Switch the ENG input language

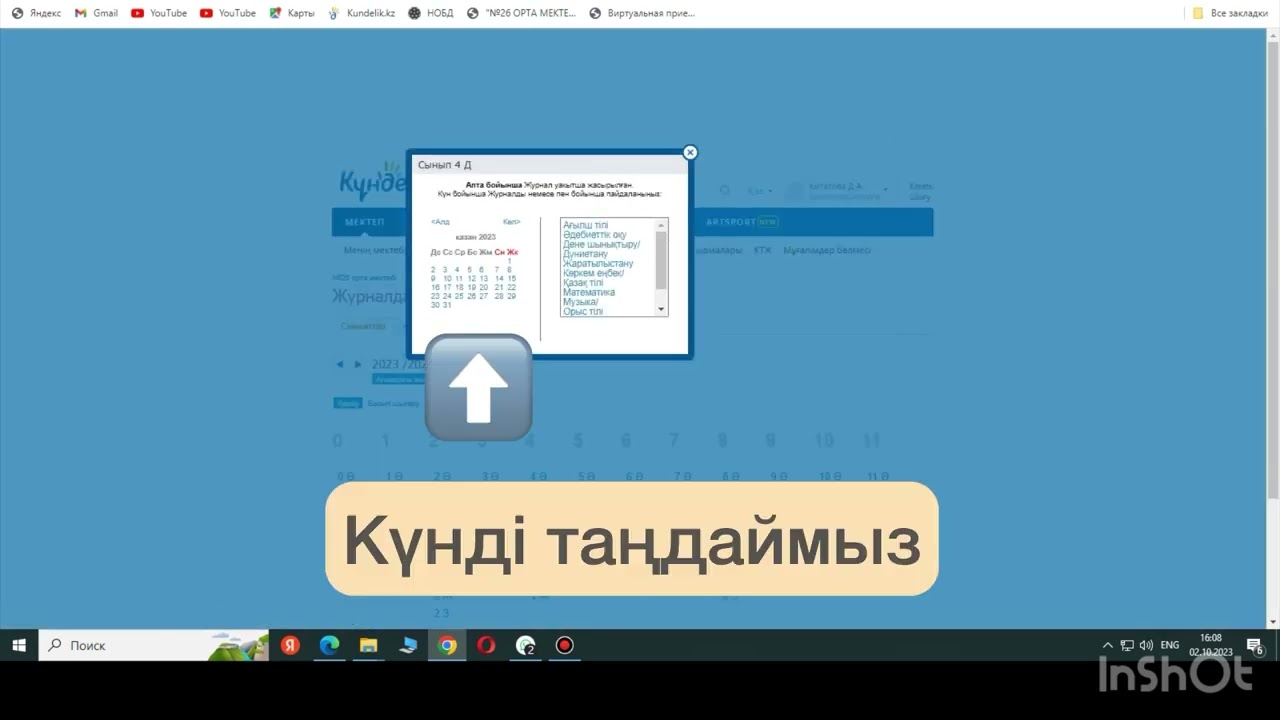pos(1170,645)
